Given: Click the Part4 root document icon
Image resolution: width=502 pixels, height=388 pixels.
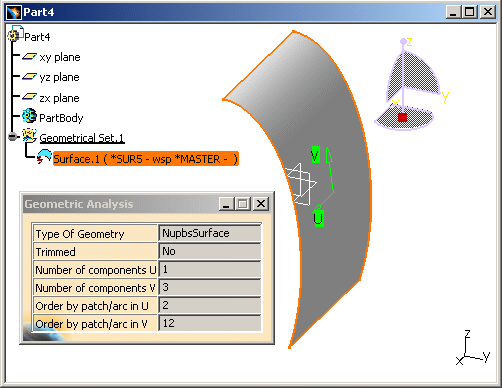Looking at the screenshot, I should coord(15,34).
